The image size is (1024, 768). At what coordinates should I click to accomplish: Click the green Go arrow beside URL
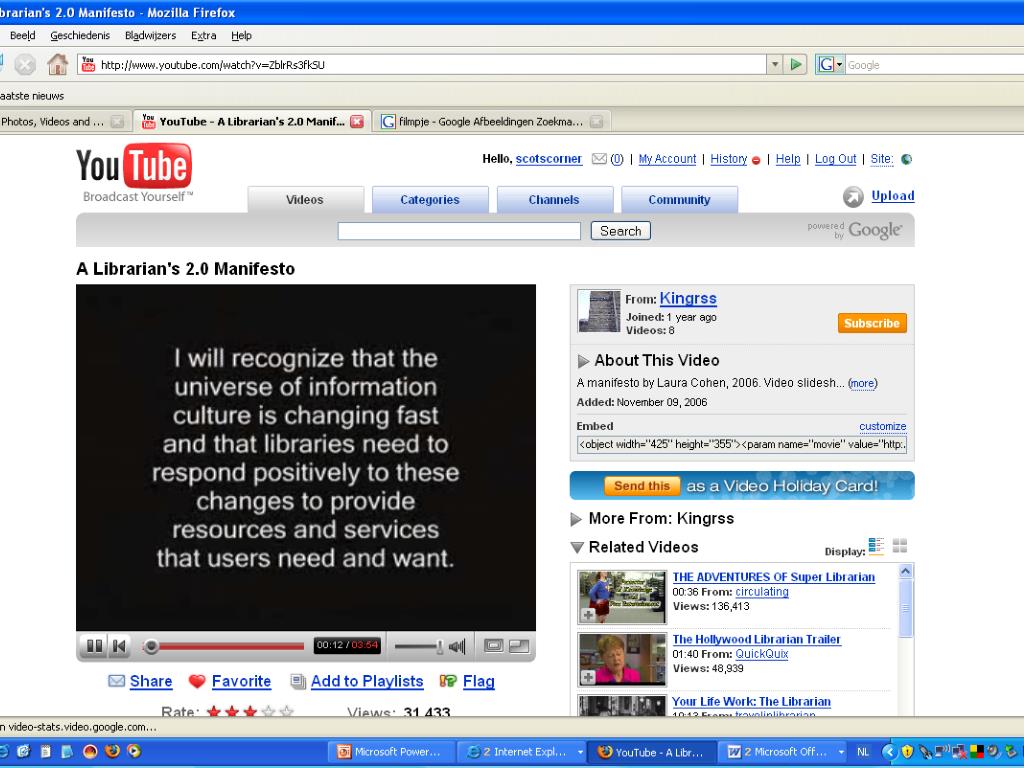tap(795, 65)
